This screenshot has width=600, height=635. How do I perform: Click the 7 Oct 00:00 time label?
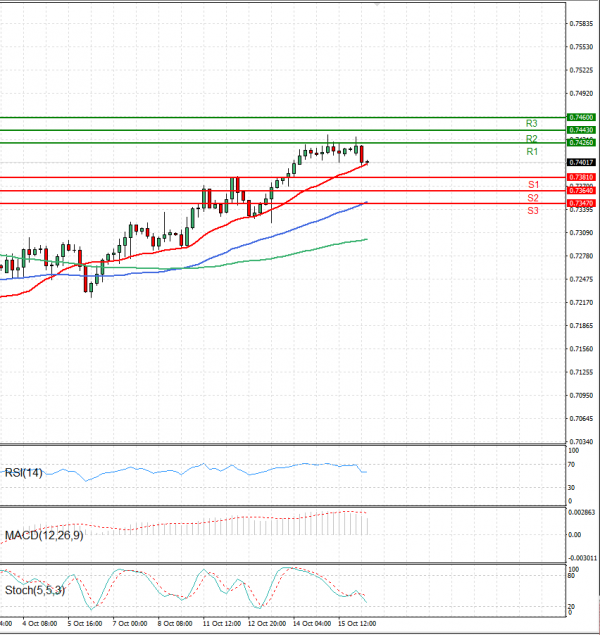130,624
